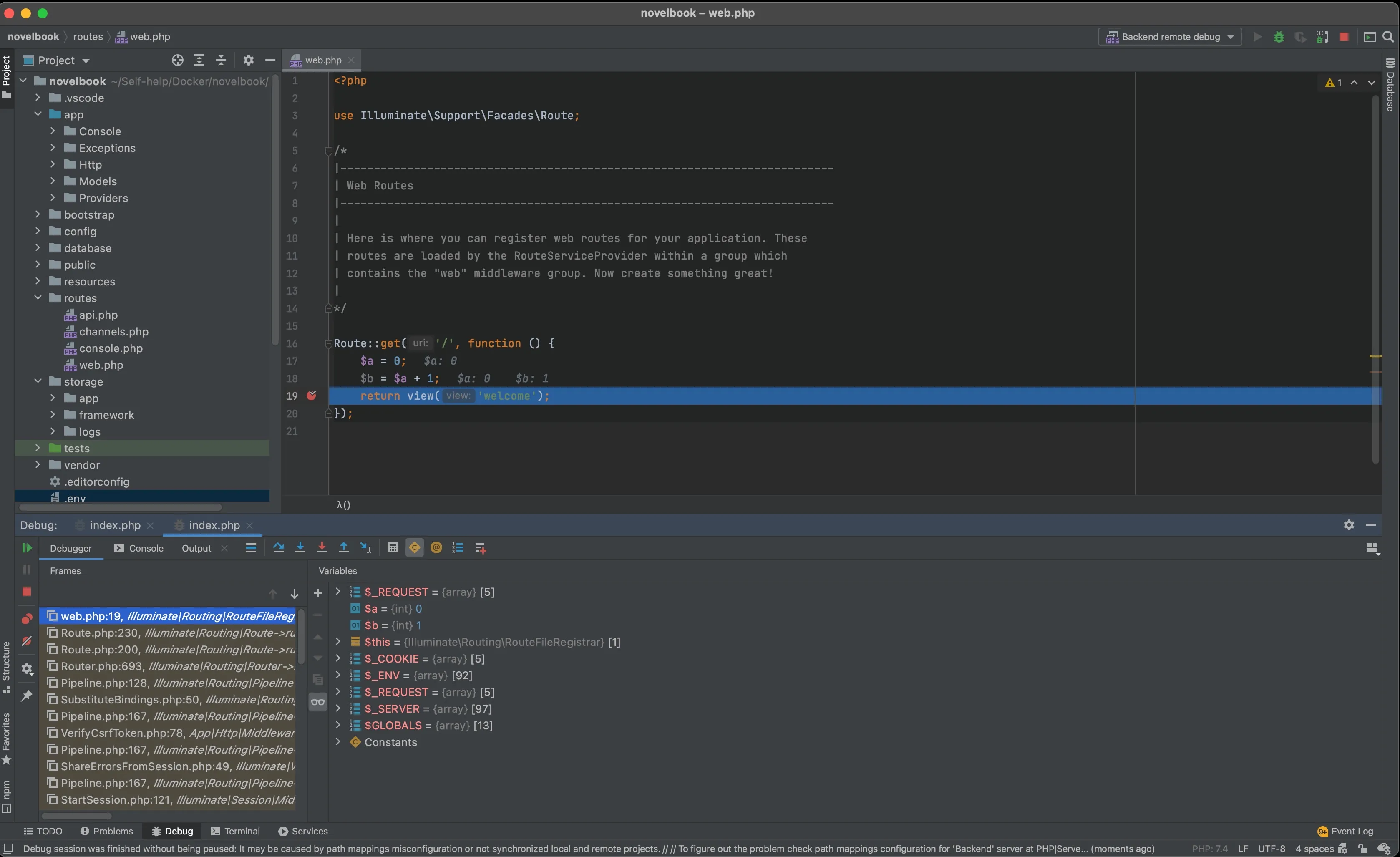Toggle the Mute Breakpoints icon
The image size is (1400, 857).
point(27,641)
